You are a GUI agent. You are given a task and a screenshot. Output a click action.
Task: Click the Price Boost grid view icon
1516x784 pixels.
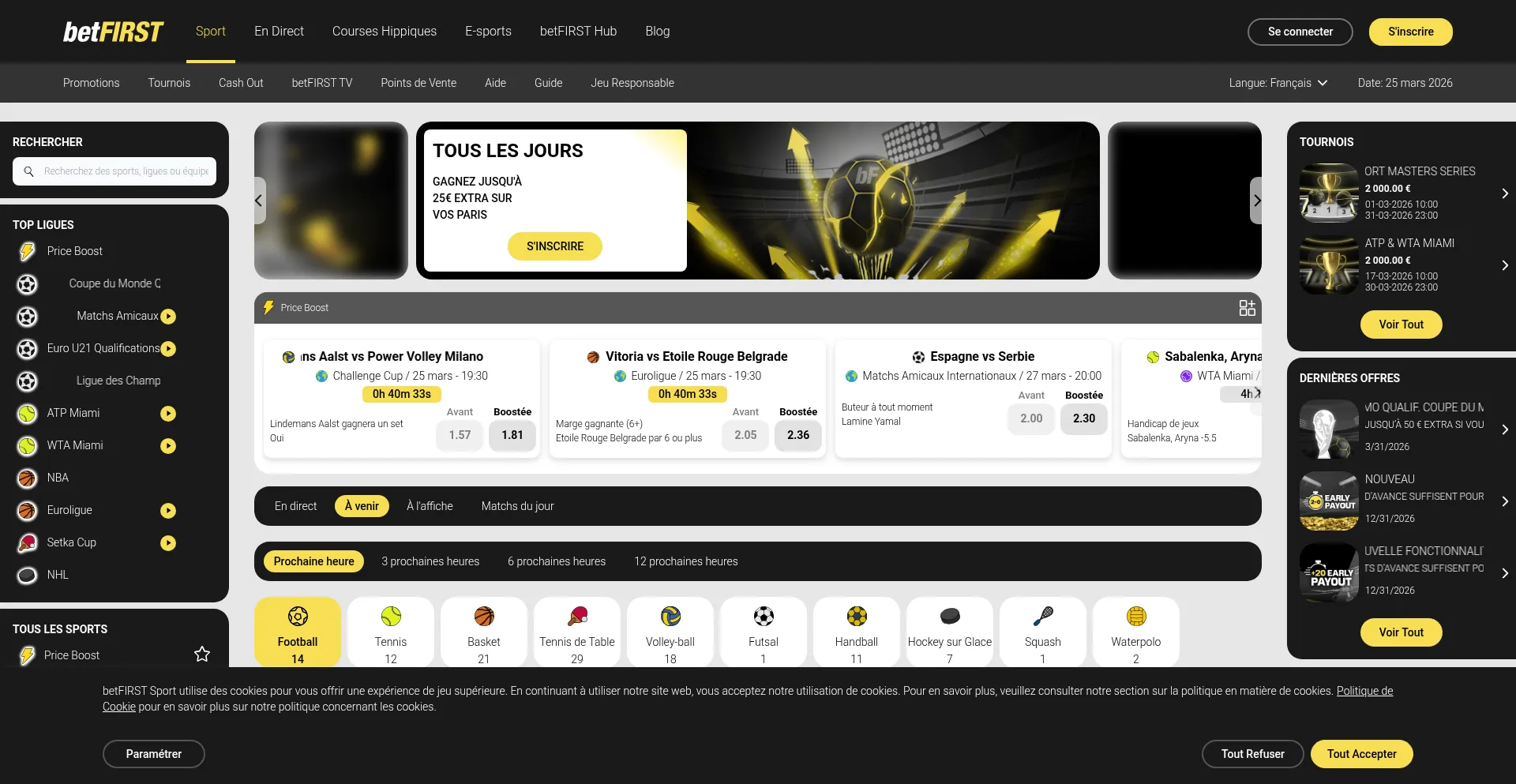1247,308
